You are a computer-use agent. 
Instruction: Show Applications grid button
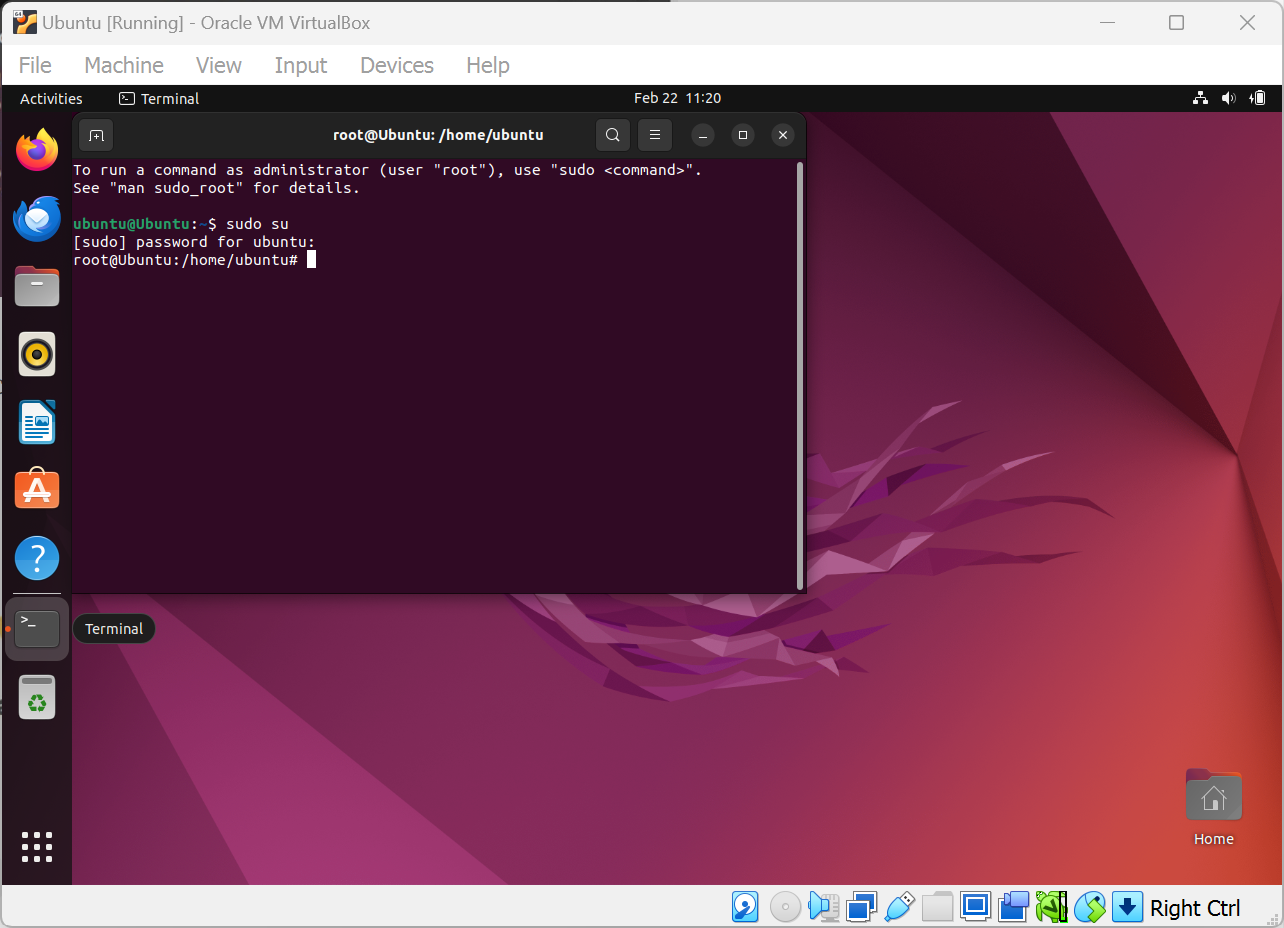point(37,846)
